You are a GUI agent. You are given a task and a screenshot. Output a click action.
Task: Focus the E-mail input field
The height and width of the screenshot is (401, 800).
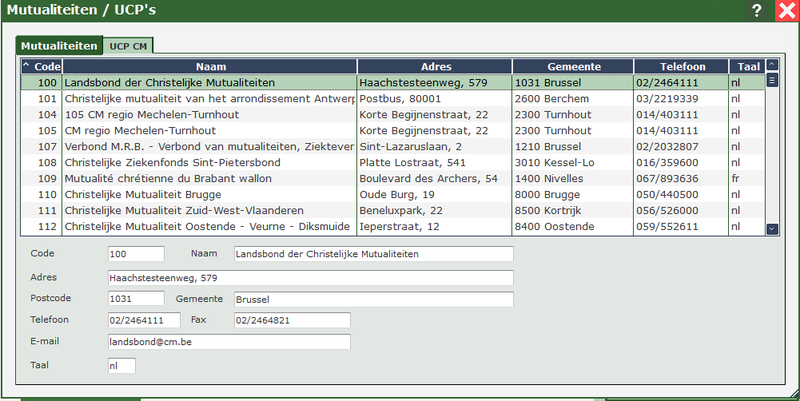229,342
